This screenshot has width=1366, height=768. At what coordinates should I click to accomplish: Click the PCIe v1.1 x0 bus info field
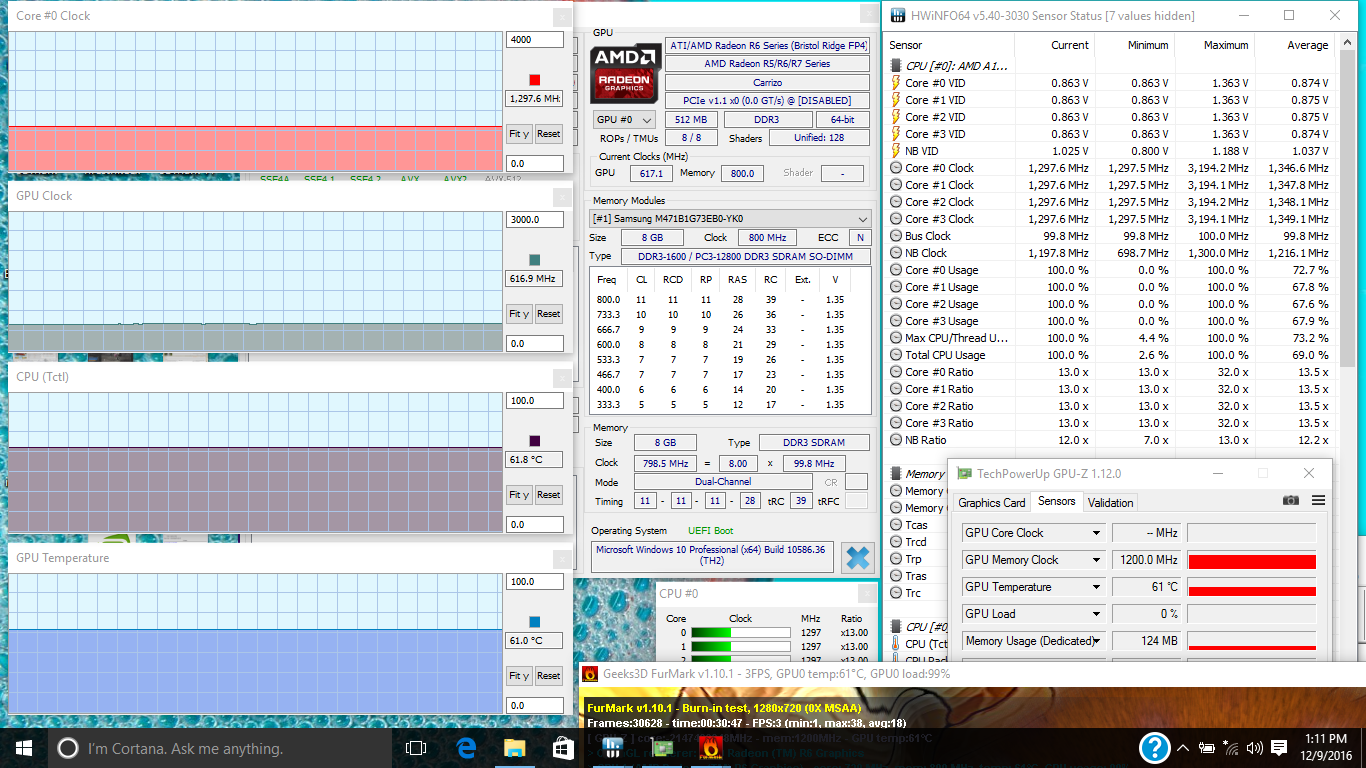[x=767, y=101]
